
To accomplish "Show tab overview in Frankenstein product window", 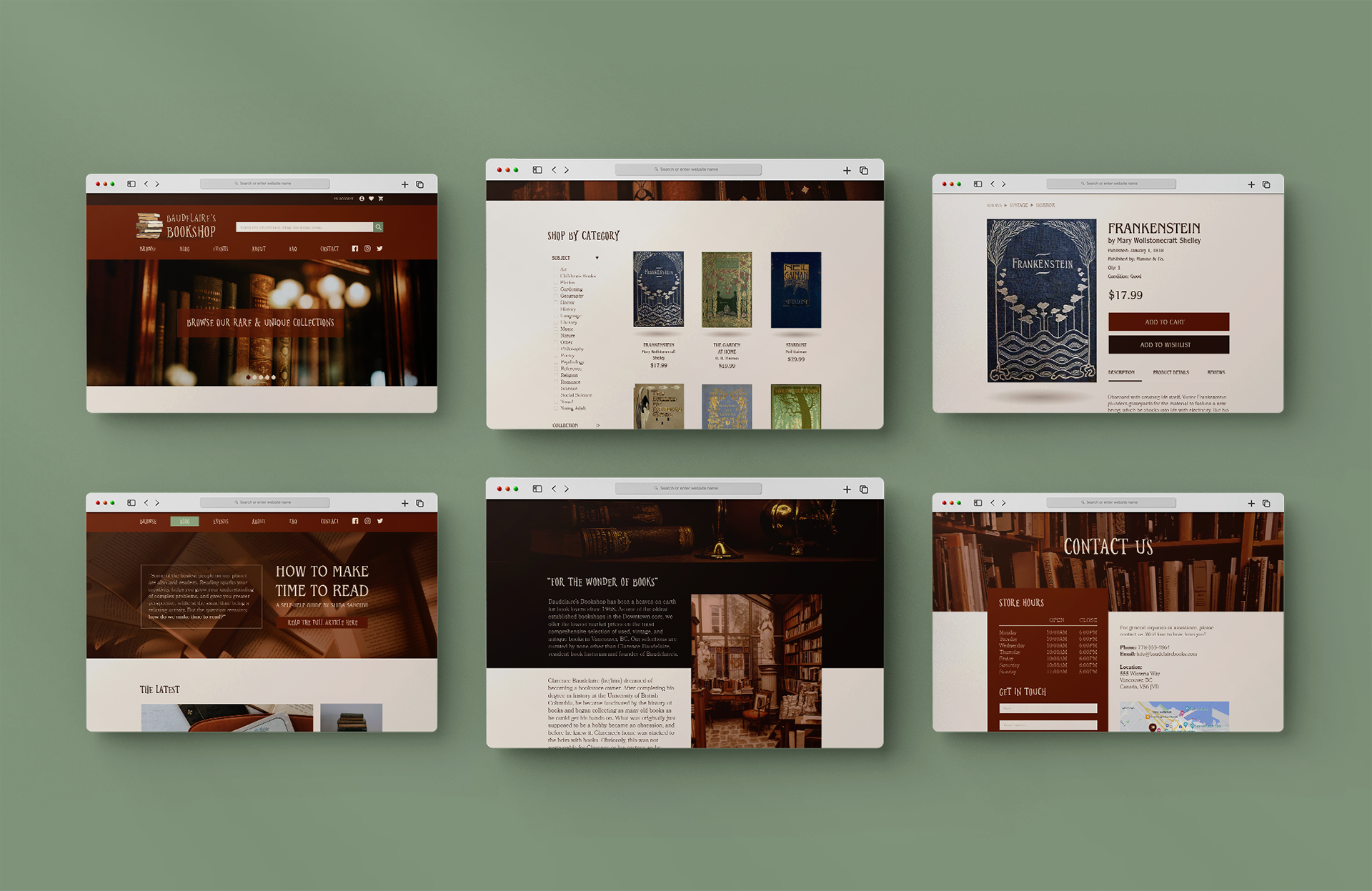I will [x=1266, y=184].
